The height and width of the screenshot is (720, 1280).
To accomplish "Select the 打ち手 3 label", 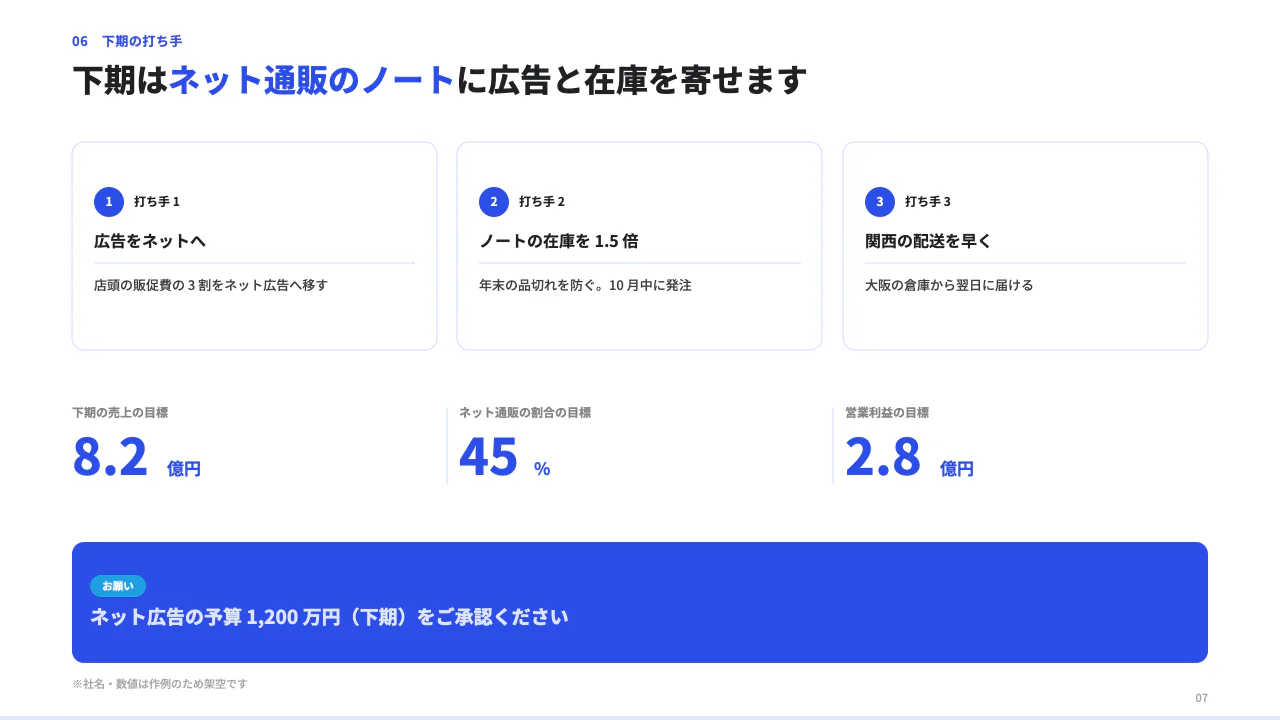I will [x=928, y=202].
